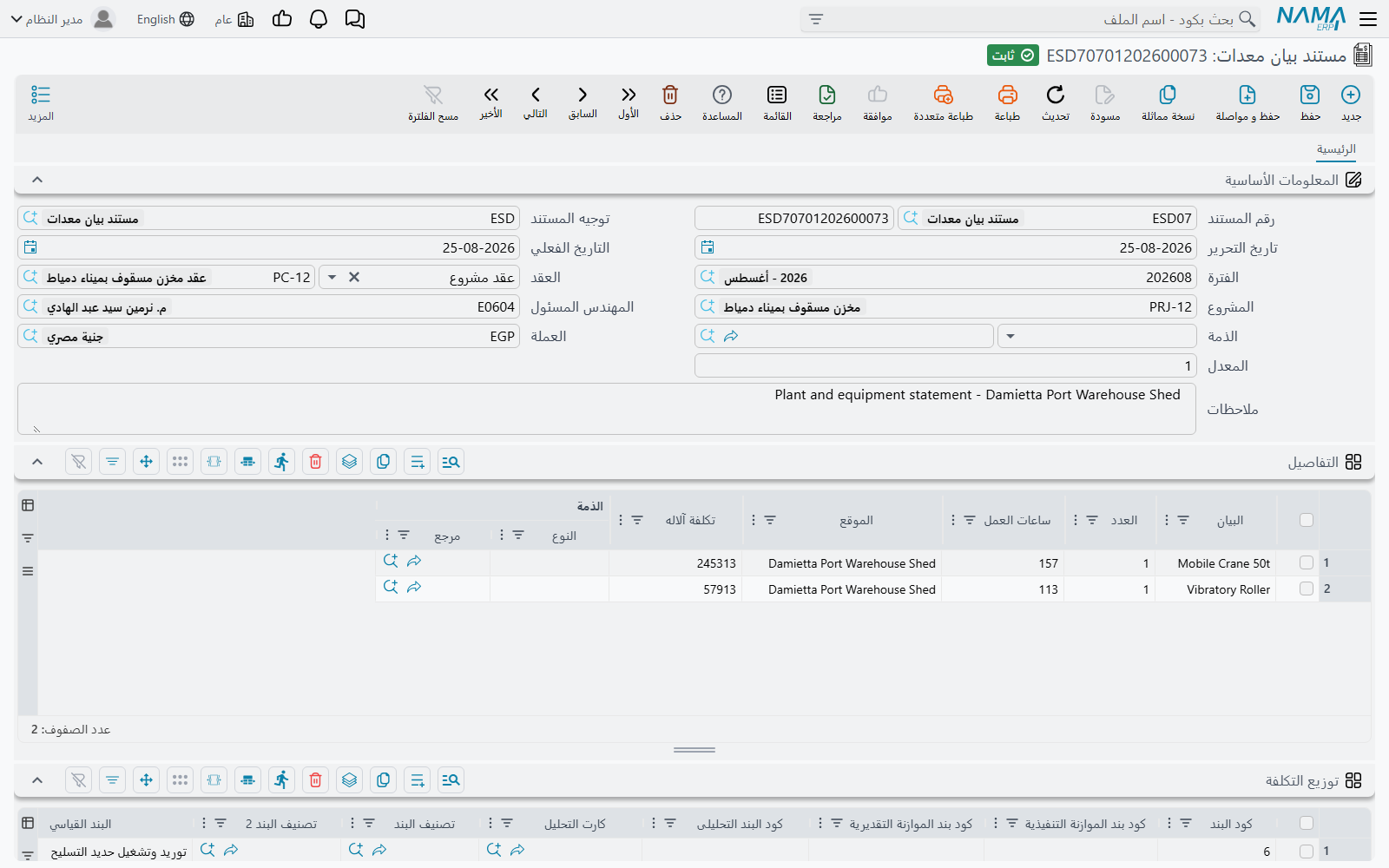Collapse the المعلومات الأساسية section
The width and height of the screenshot is (1389, 868).
pos(37,180)
